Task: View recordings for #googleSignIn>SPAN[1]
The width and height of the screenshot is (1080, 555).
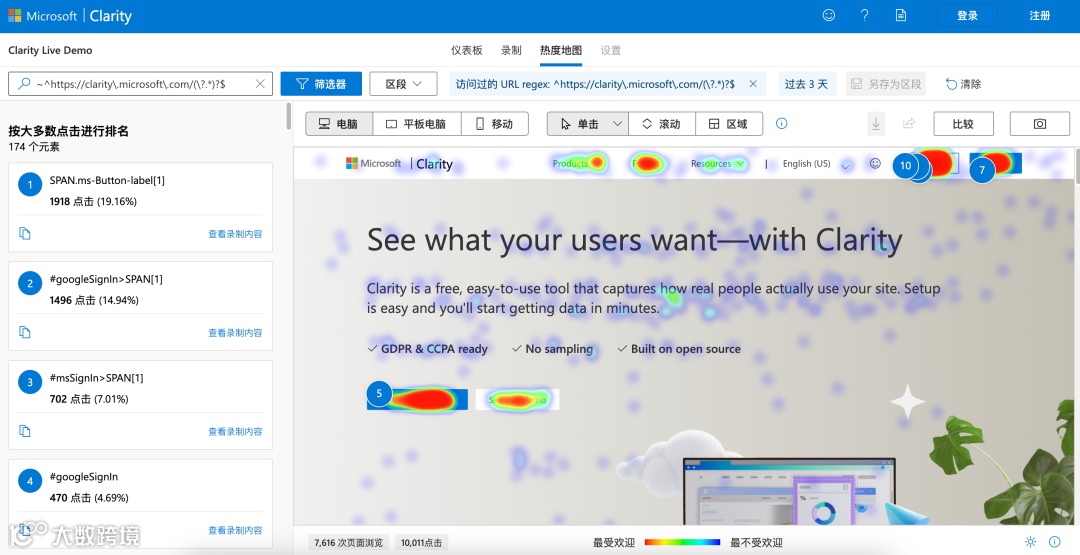Action: [236, 333]
